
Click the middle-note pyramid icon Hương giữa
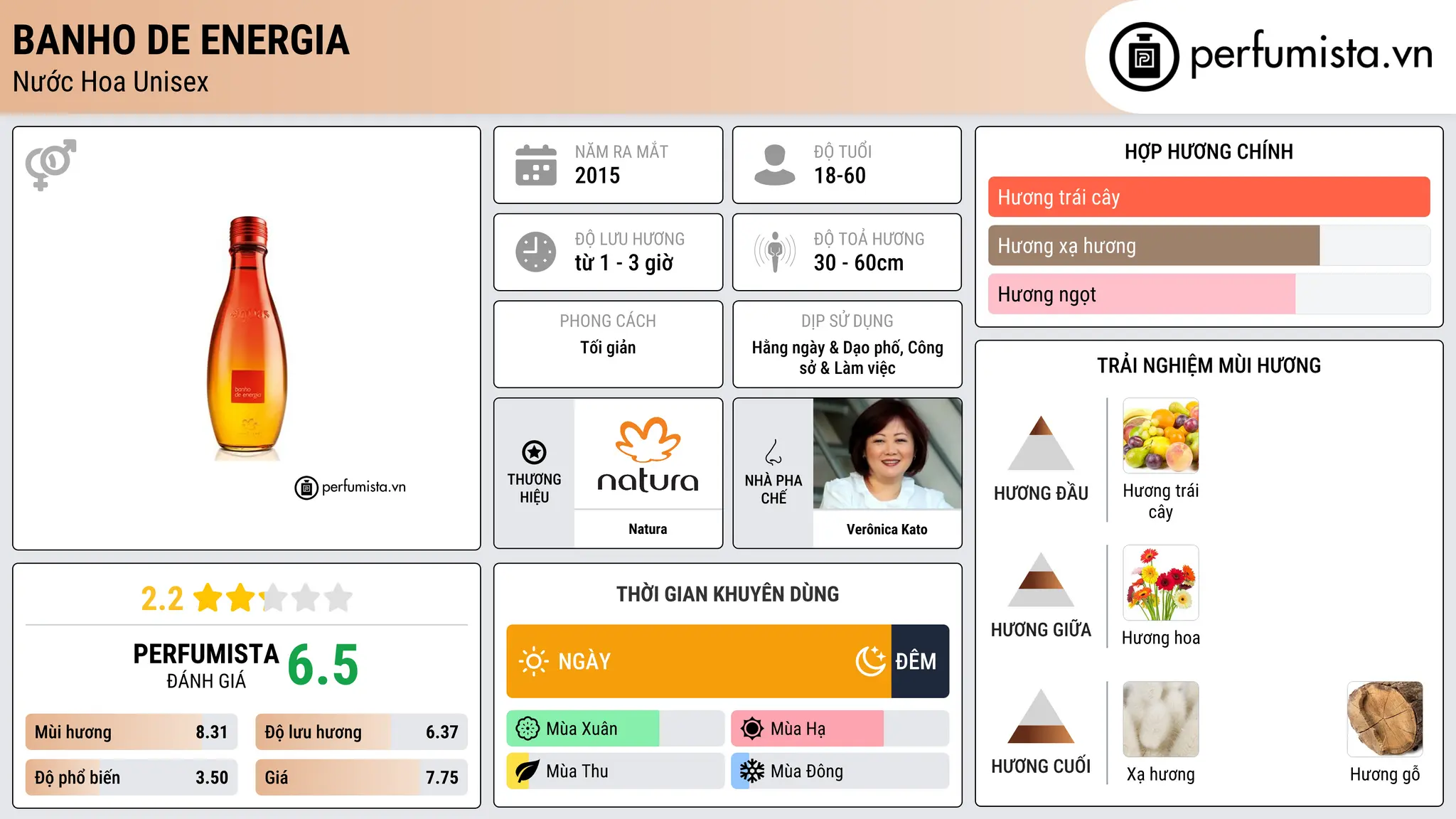(x=1041, y=579)
